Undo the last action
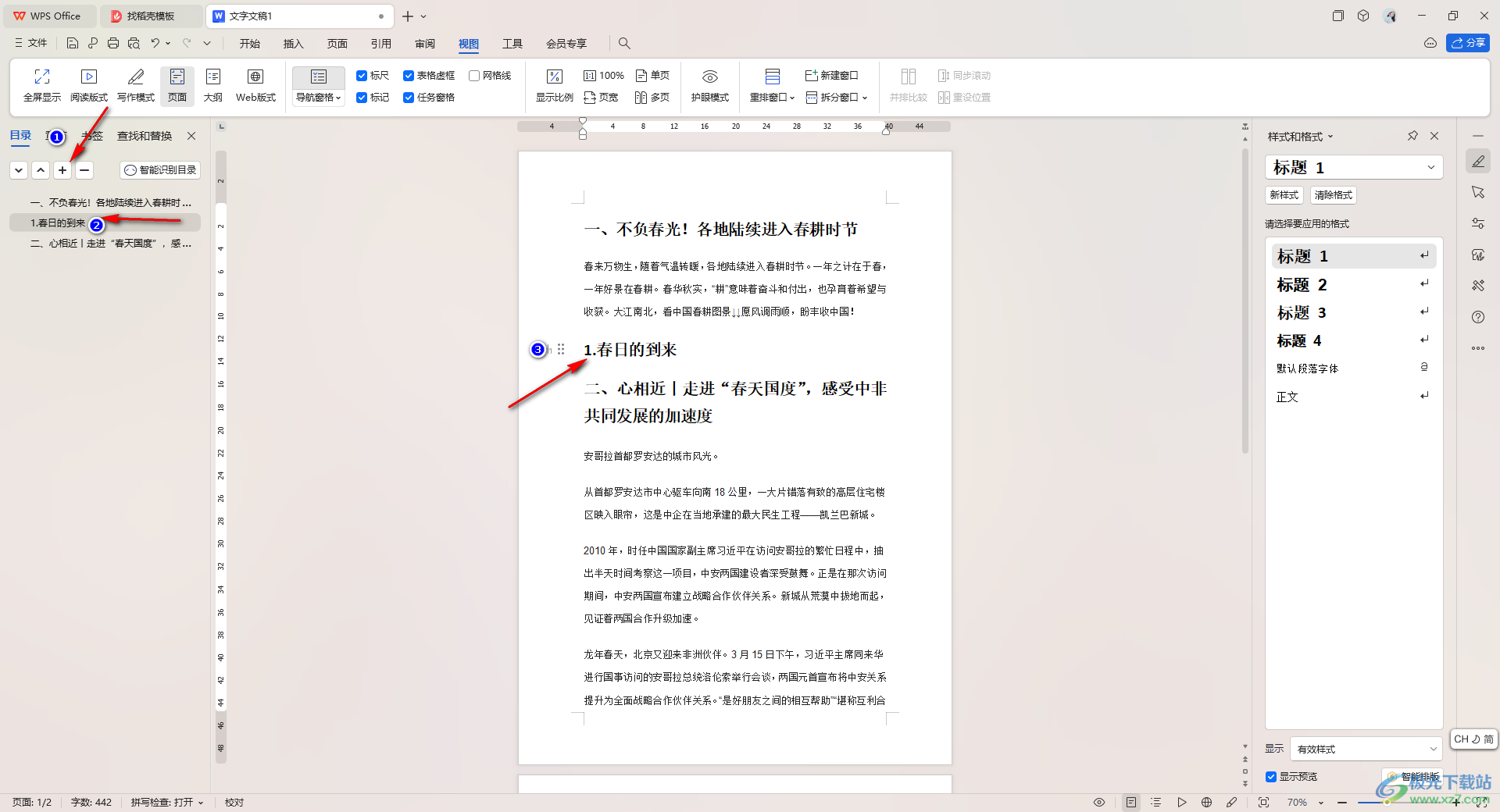Viewport: 1500px width, 812px height. coord(155,43)
